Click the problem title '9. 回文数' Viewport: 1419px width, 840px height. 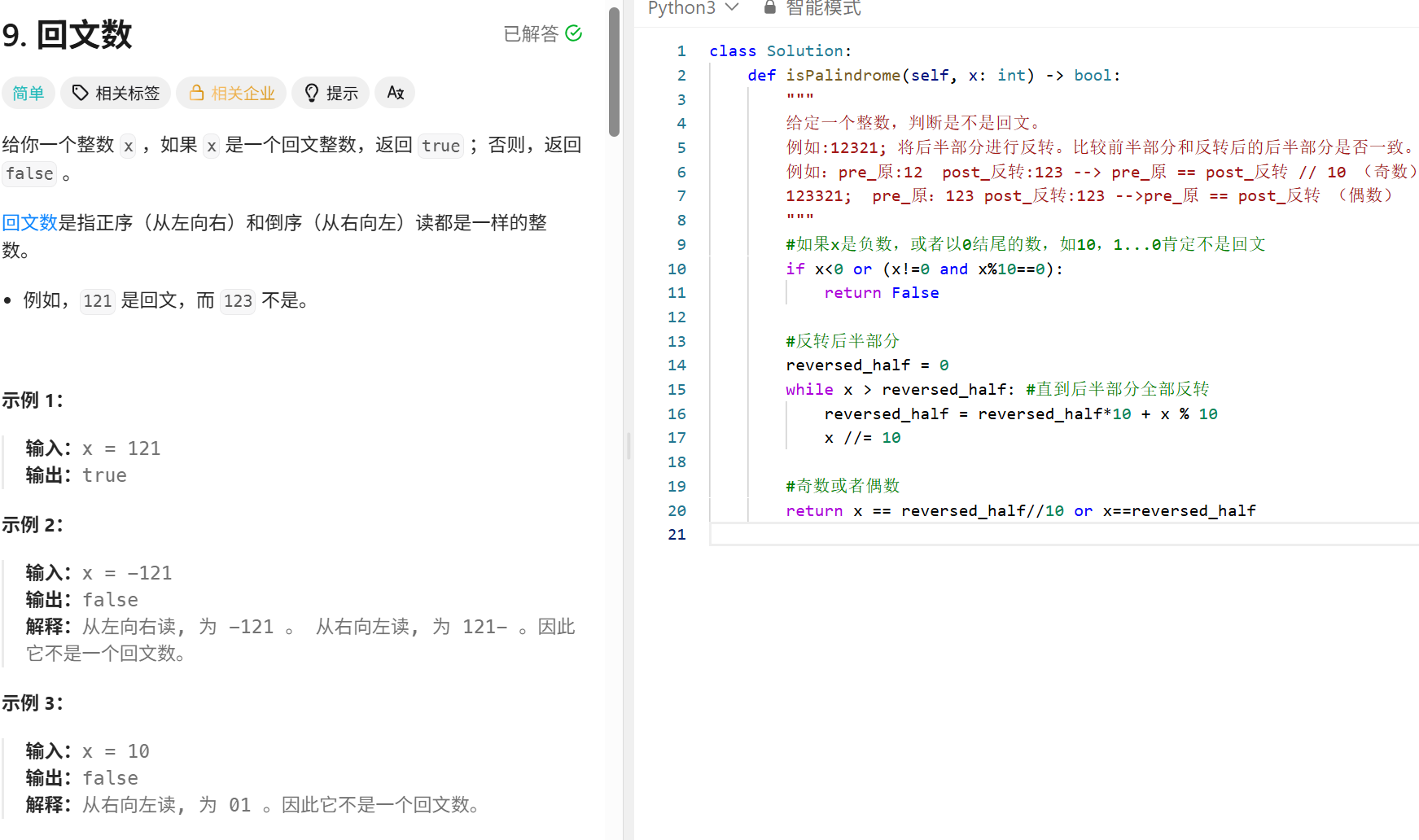[67, 35]
